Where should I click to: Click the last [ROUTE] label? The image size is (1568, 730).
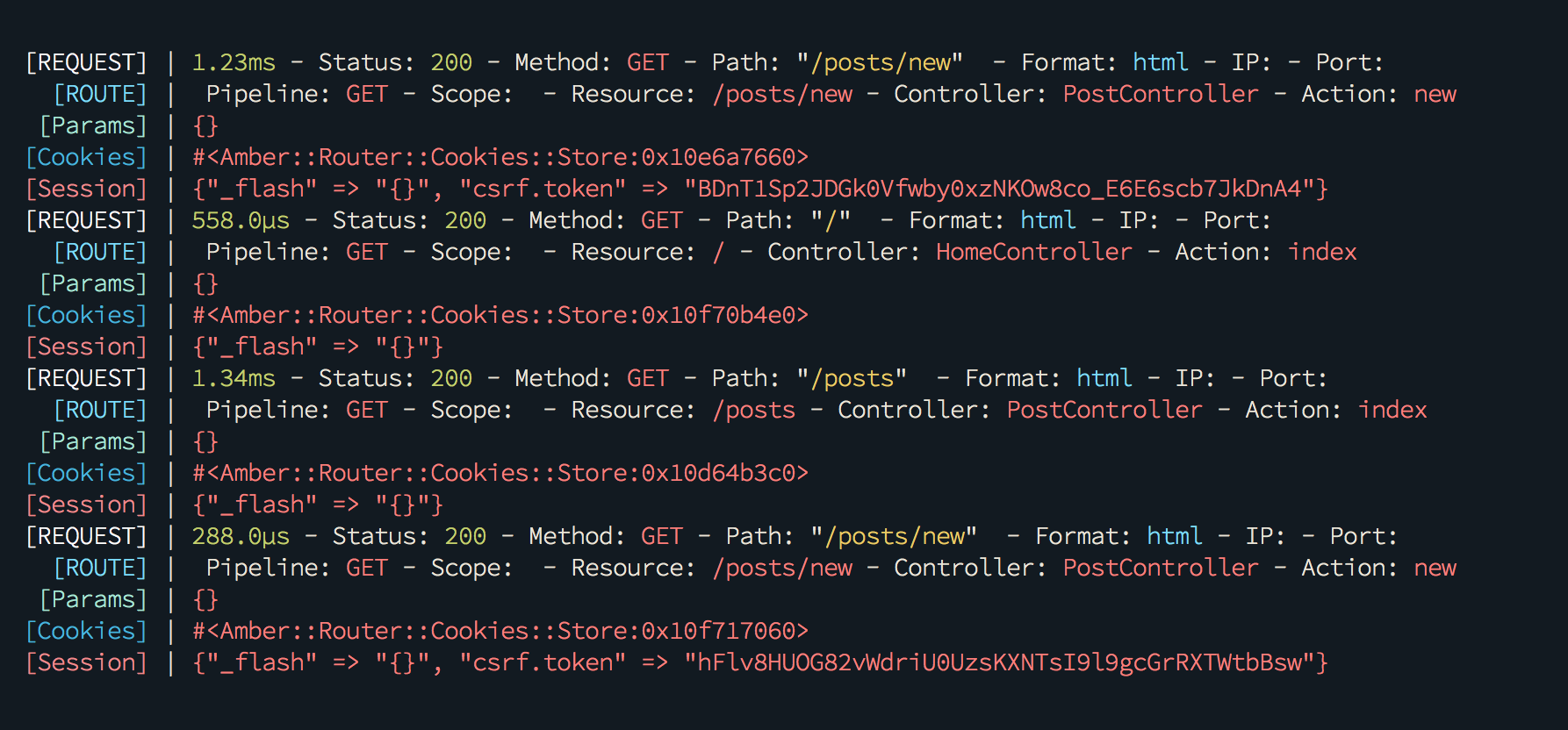(100, 569)
